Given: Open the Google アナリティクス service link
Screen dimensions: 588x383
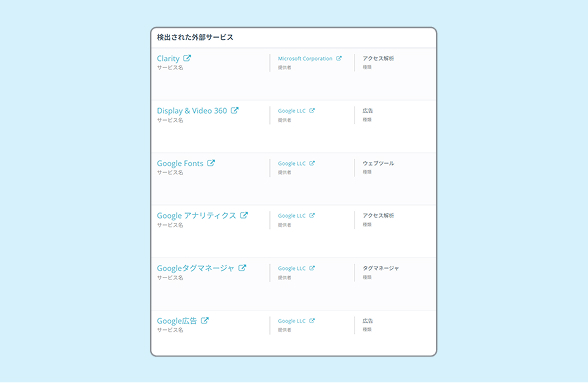Looking at the screenshot, I should [x=196, y=216].
